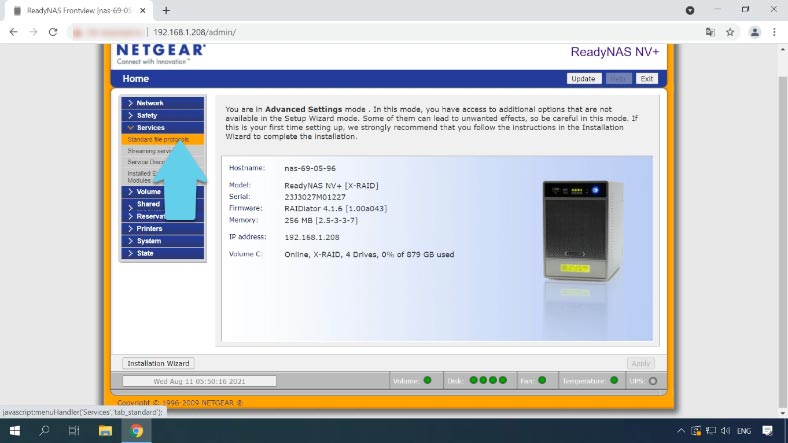This screenshot has width=788, height=443.
Task: Click the Exit button
Action: [646, 79]
